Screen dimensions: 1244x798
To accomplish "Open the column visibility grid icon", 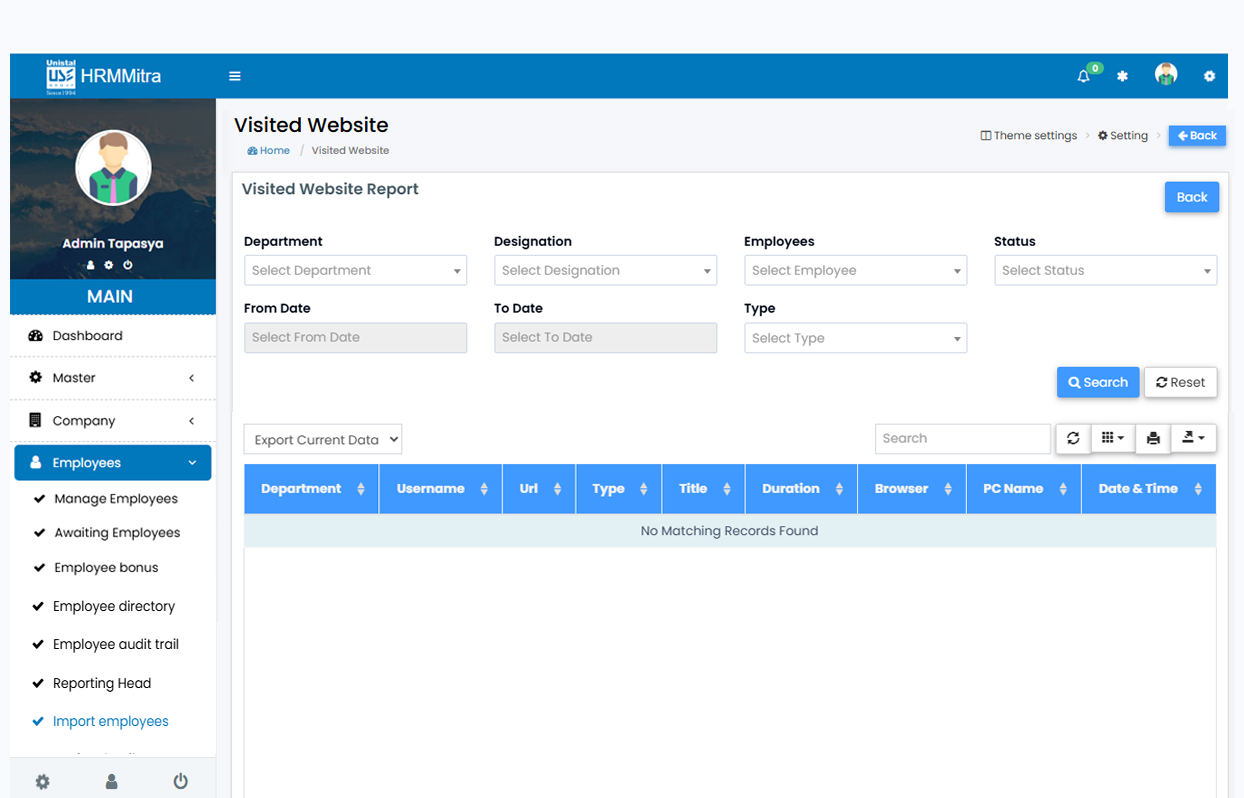I will (1112, 438).
